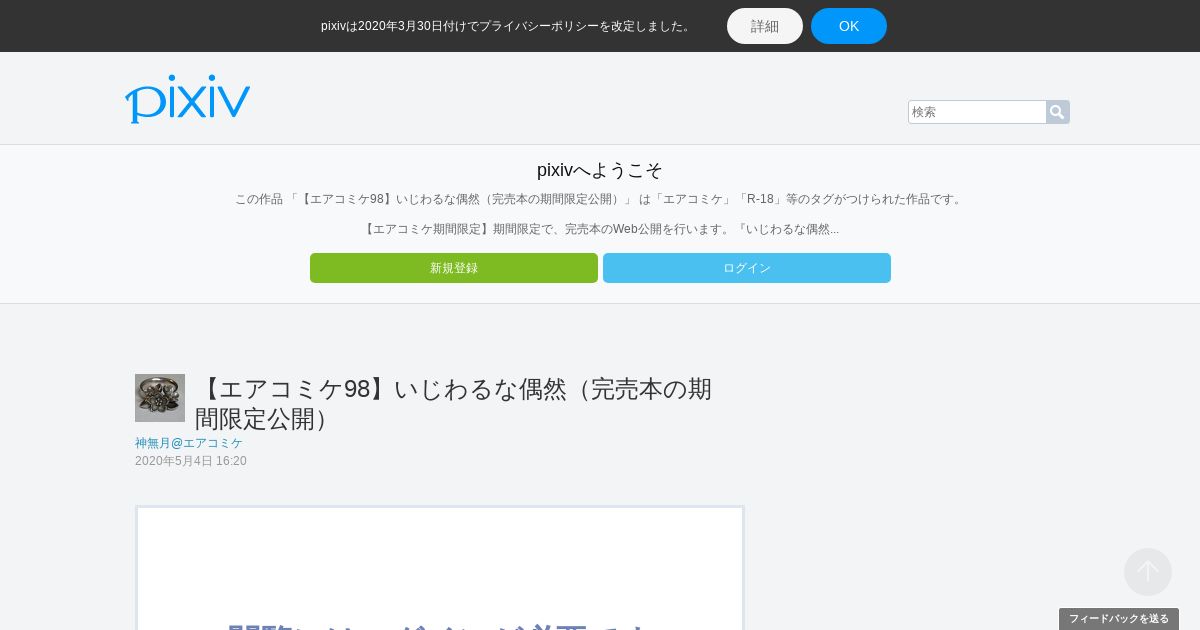Click the pixivへようこそ heading
This screenshot has height=630, width=1200.
coord(600,170)
